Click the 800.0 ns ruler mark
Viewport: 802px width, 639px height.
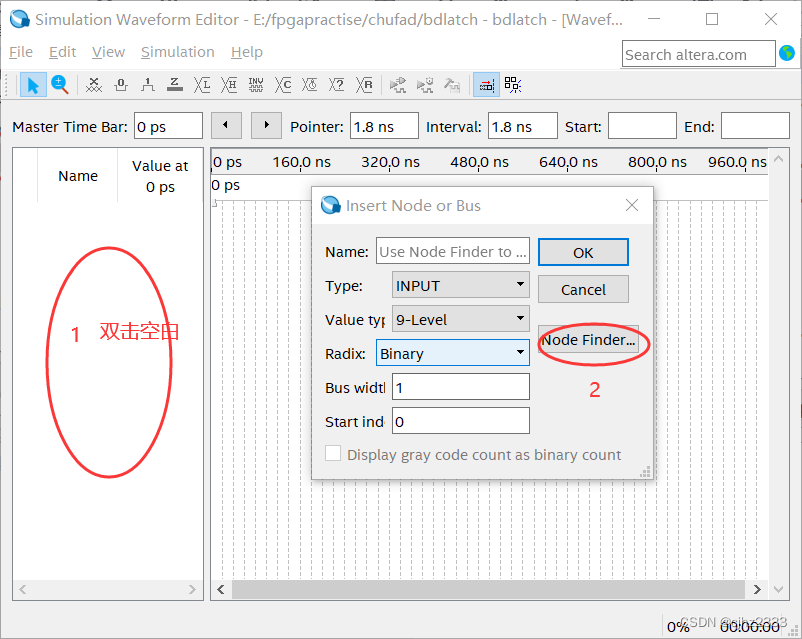[x=657, y=162]
